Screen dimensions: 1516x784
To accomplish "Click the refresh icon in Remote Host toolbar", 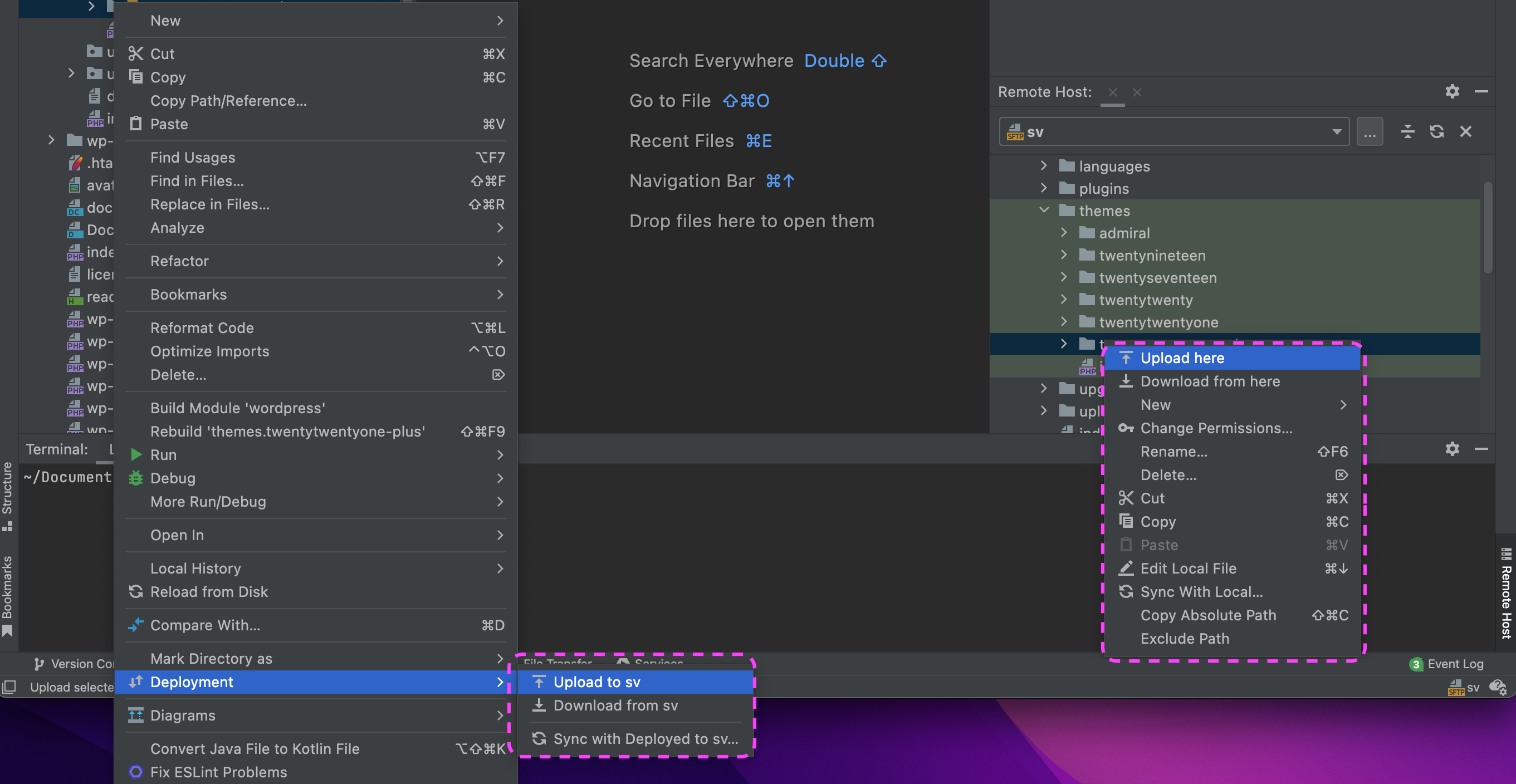I will coord(1436,131).
